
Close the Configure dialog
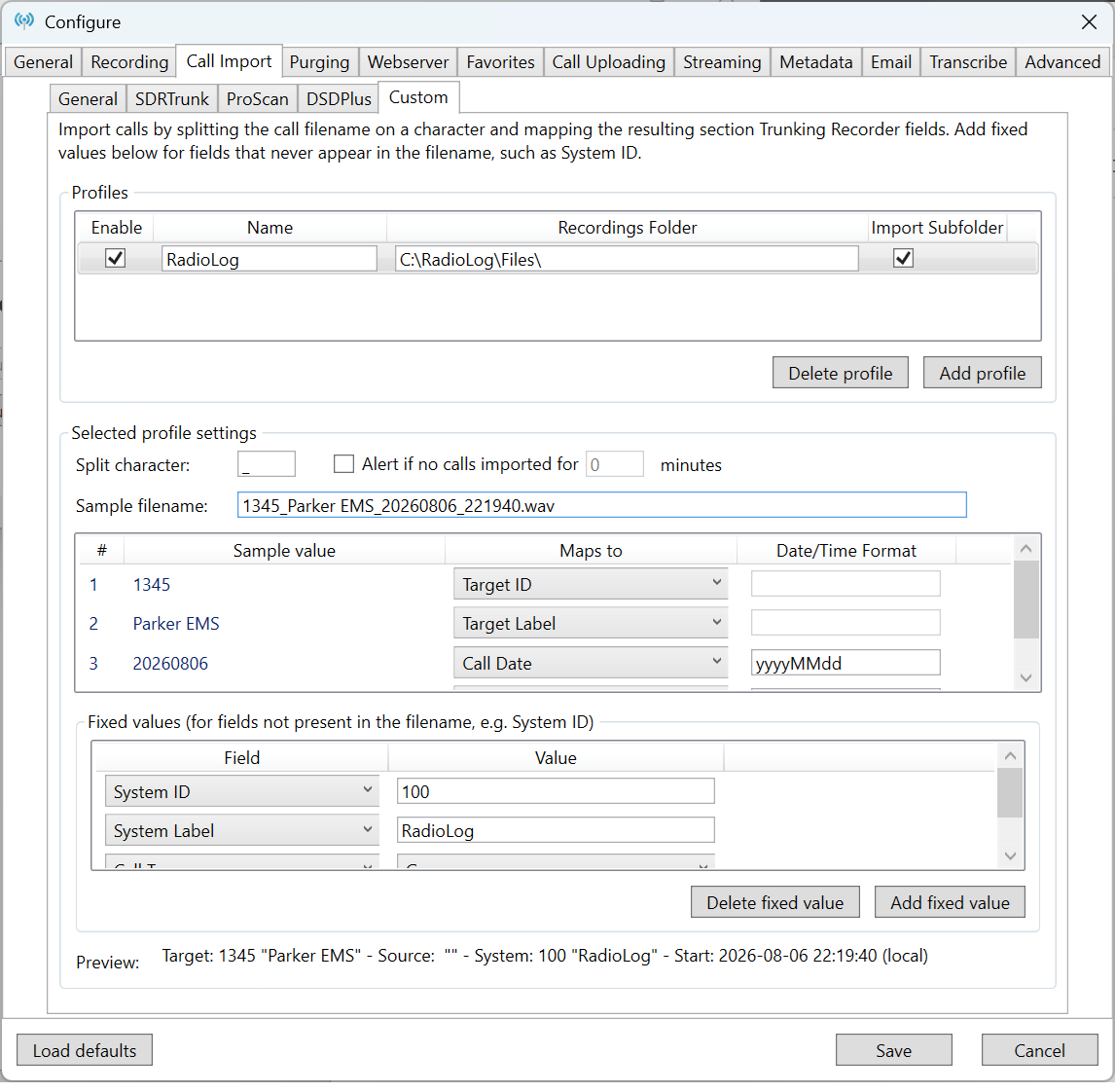(x=1089, y=22)
